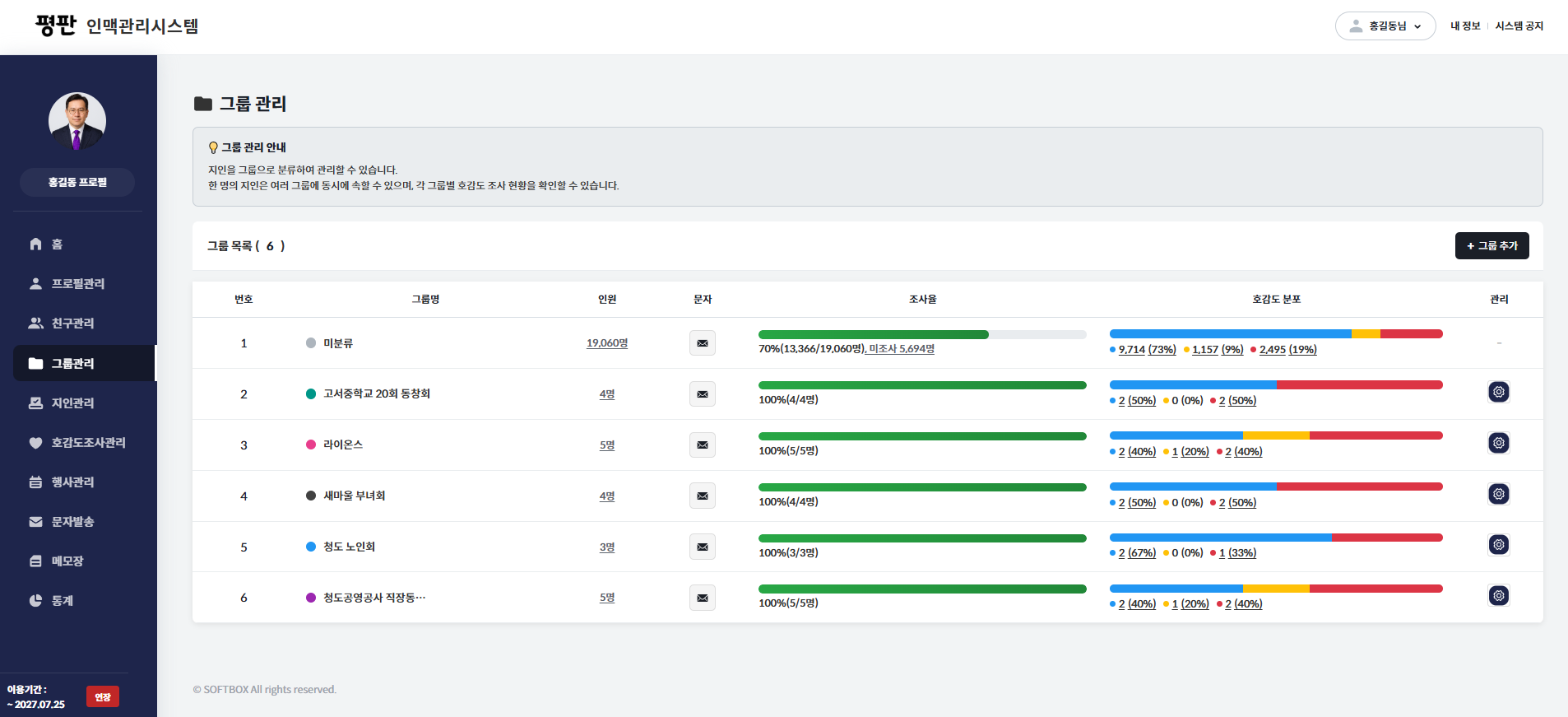Expand the 홍길동님 user dropdown
1568x717 pixels.
click(1385, 26)
